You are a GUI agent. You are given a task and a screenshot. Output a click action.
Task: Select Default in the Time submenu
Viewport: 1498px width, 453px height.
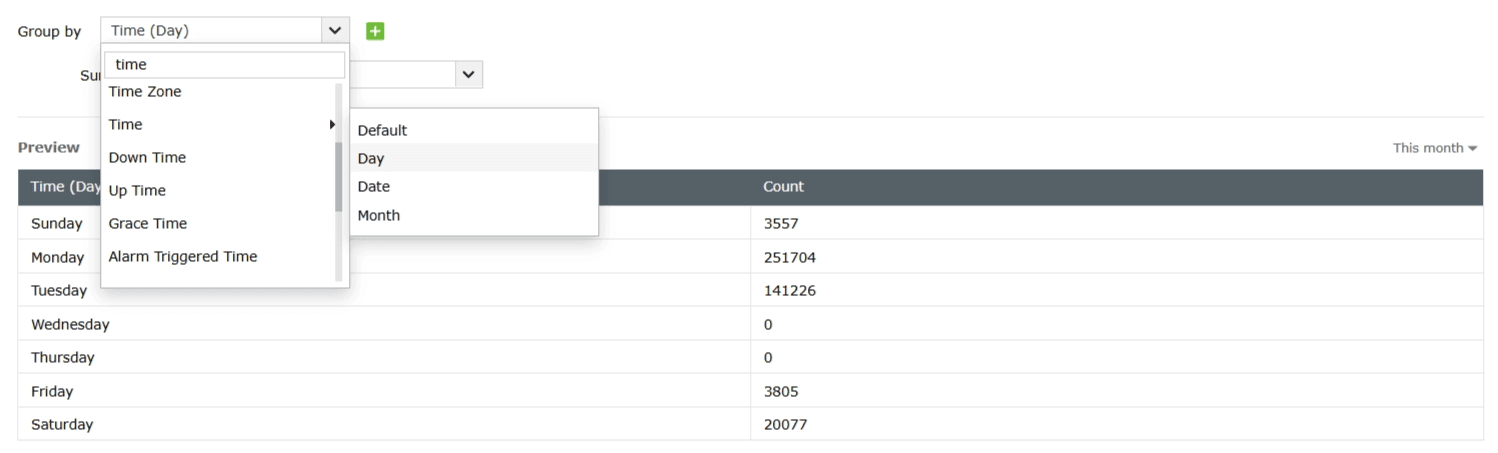[x=382, y=131]
